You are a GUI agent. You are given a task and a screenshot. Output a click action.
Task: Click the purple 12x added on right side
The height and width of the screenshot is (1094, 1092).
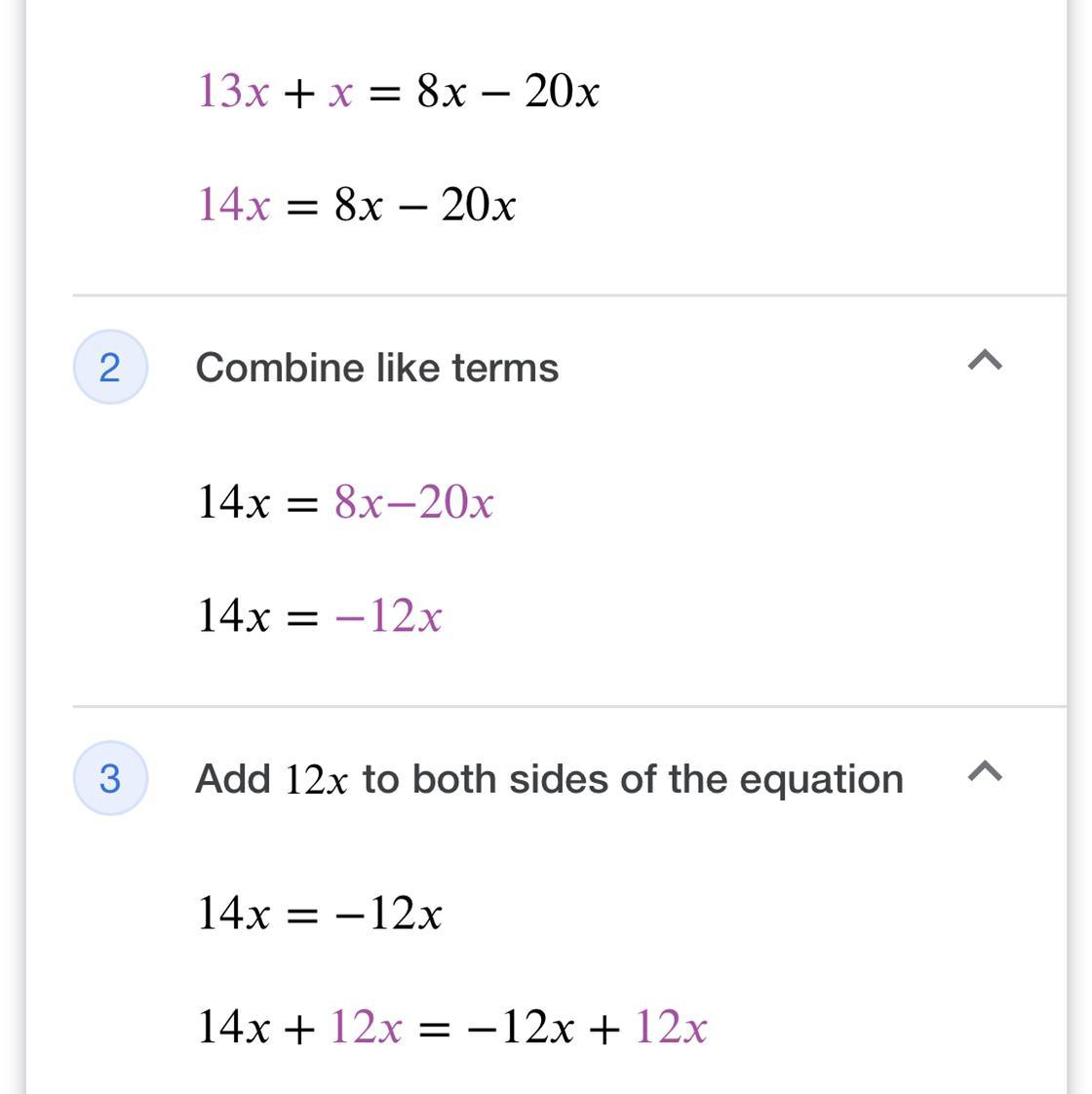[671, 1027]
